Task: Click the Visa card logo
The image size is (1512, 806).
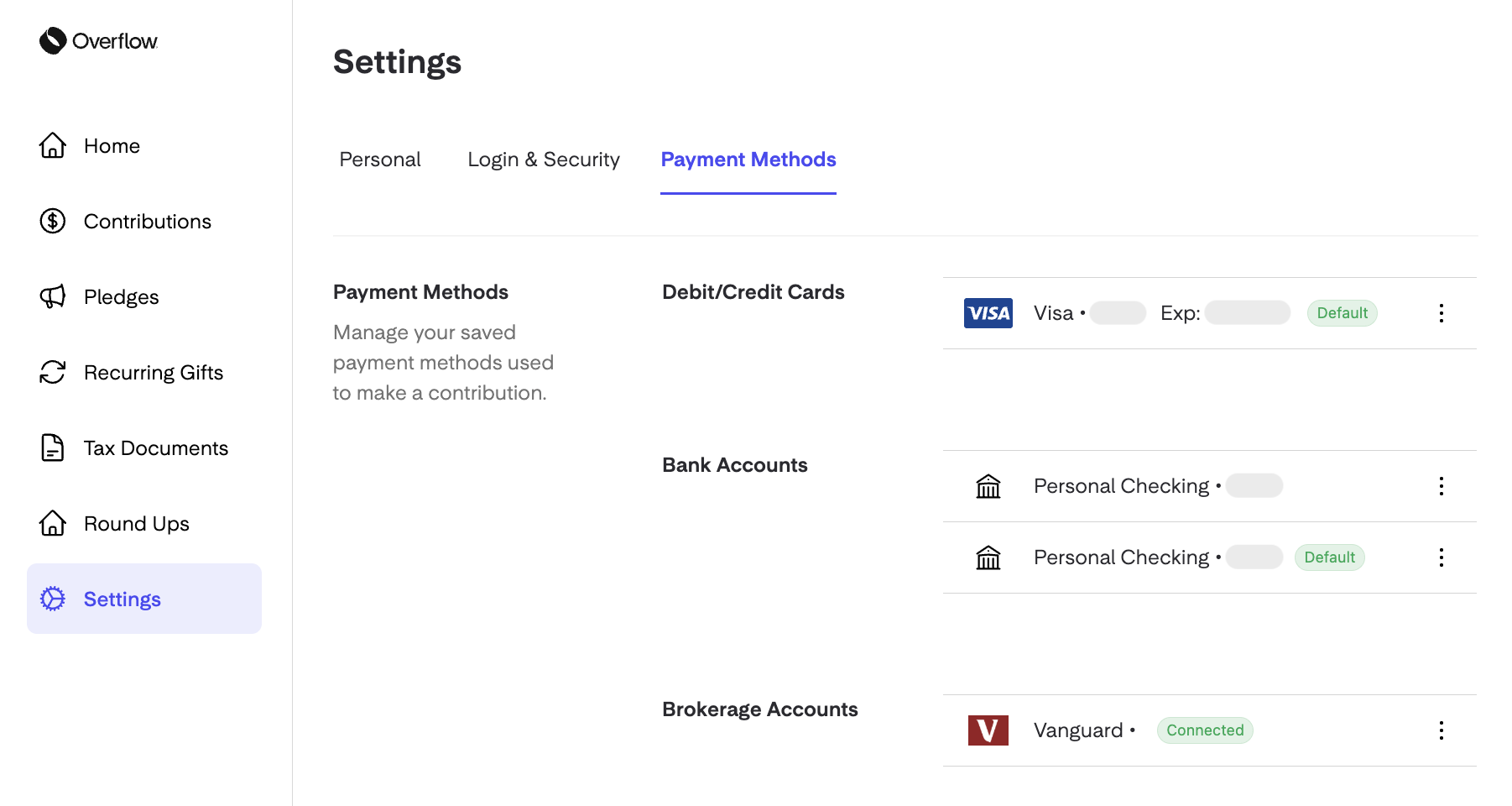Action: click(988, 312)
